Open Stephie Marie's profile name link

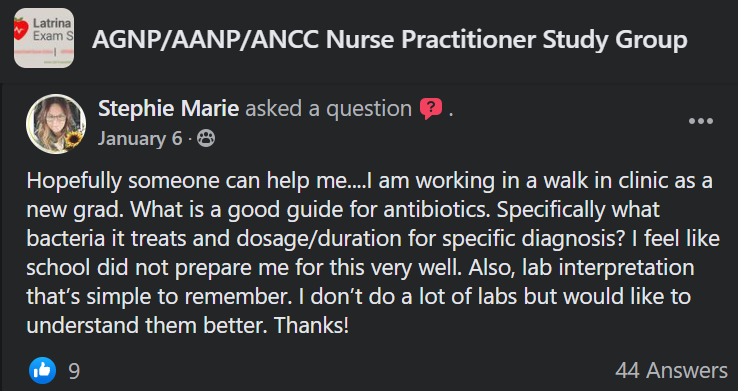pos(168,109)
